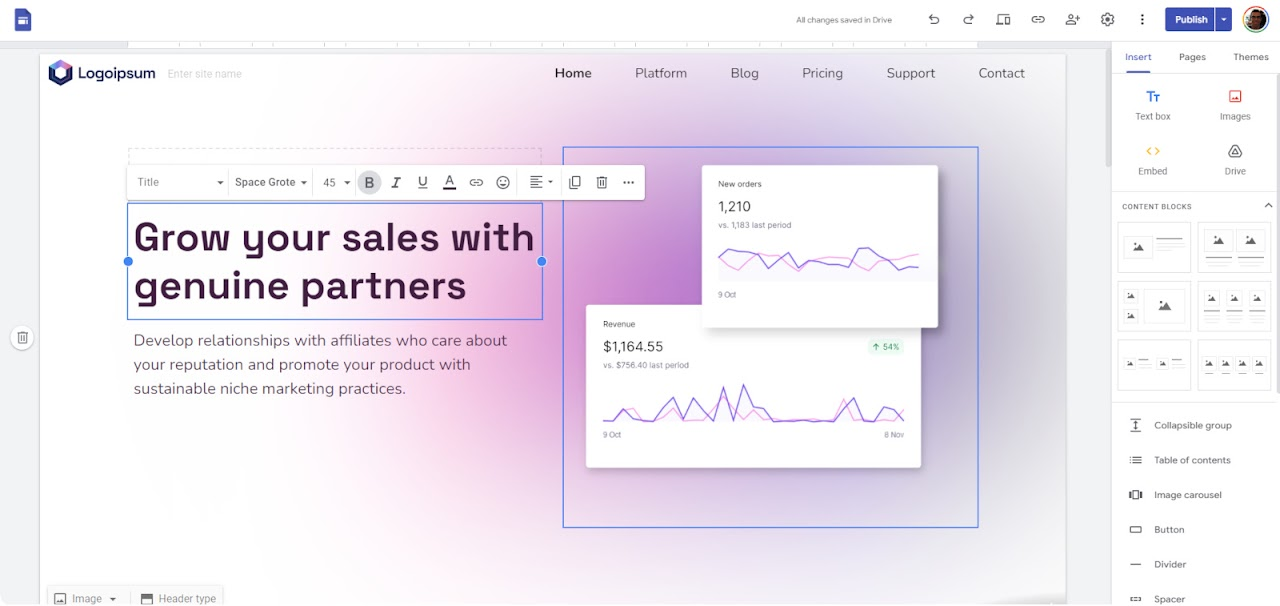Image resolution: width=1280 pixels, height=606 pixels.
Task: Copy the published site link
Action: pos(1037,19)
